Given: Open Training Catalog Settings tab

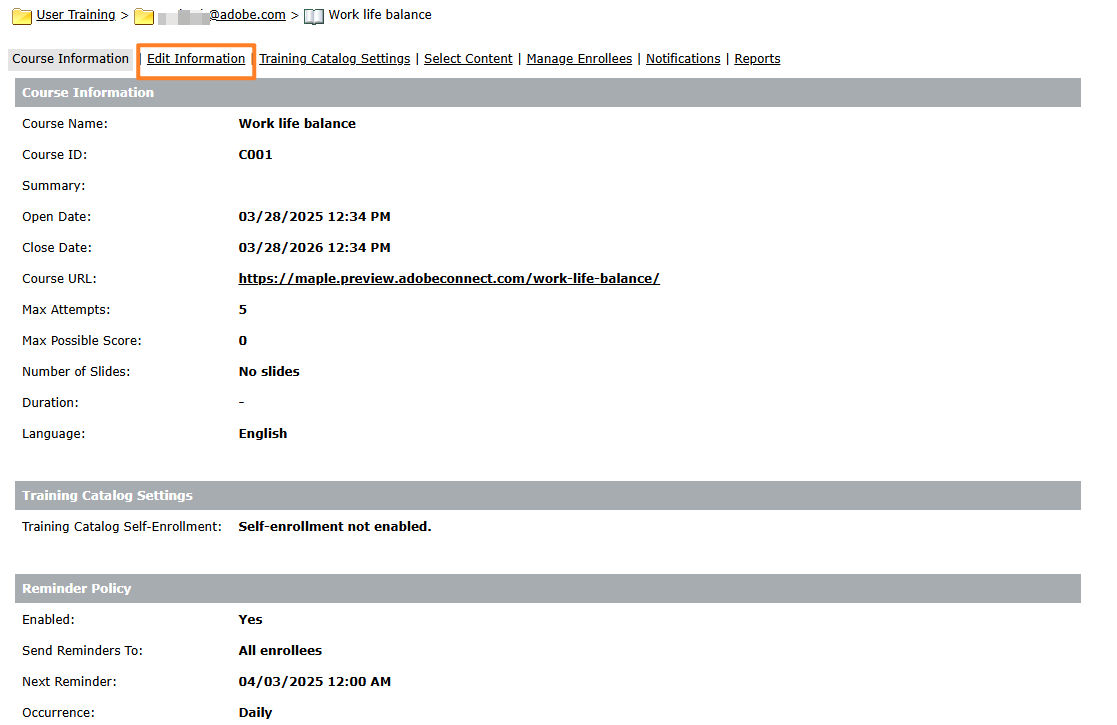Looking at the screenshot, I should click(x=335, y=59).
